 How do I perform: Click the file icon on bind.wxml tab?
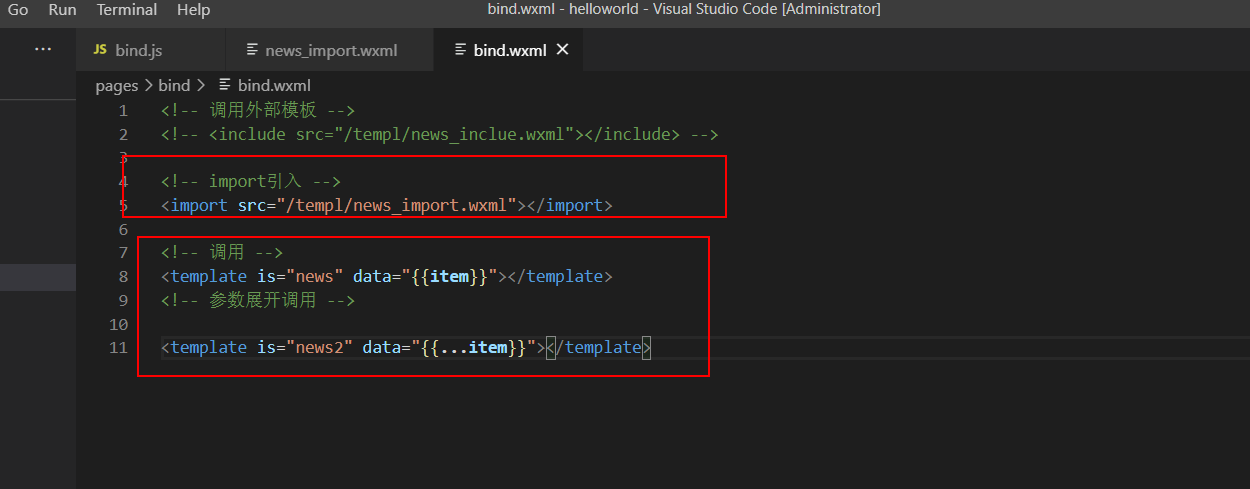pos(460,50)
